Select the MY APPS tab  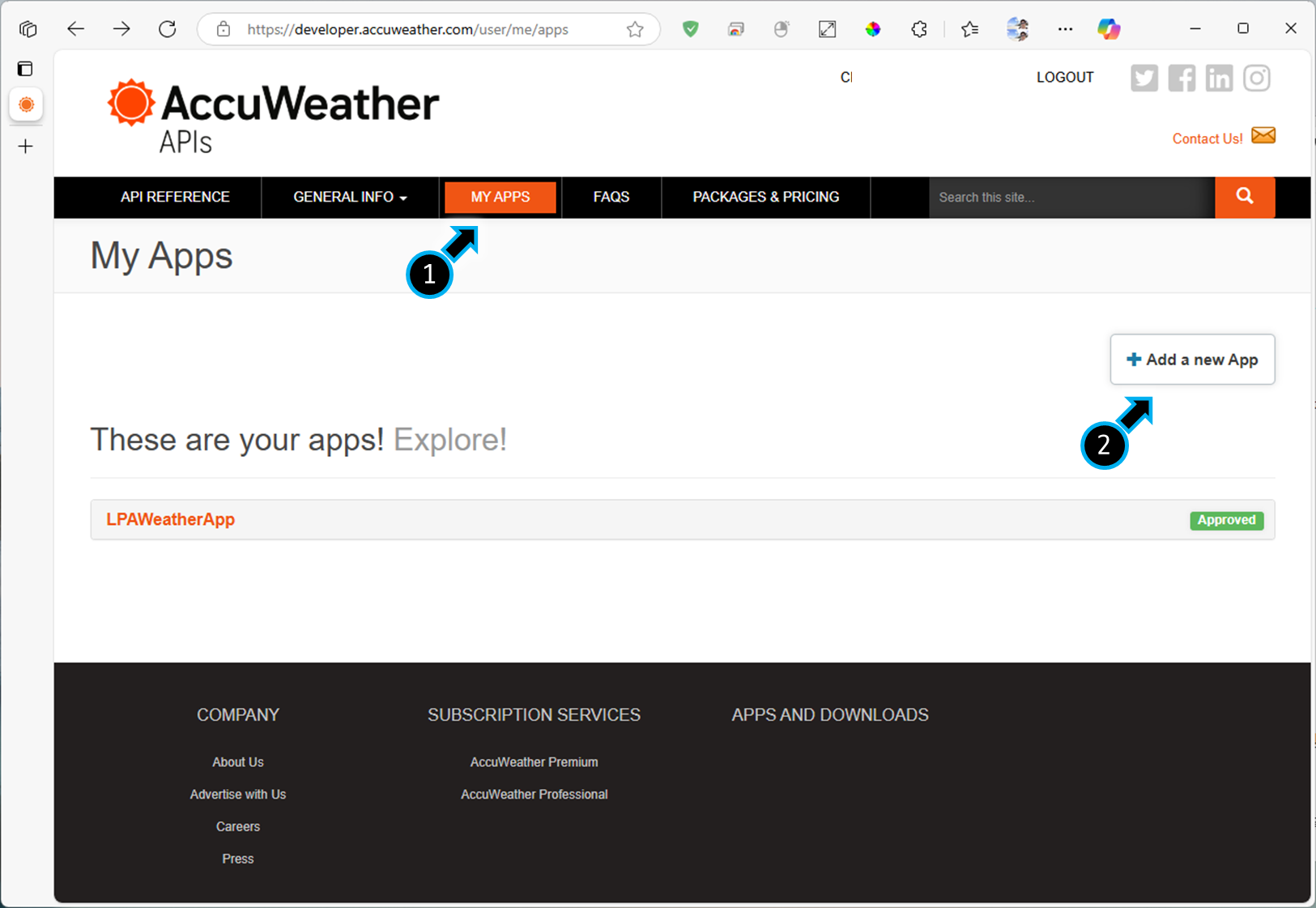point(500,197)
